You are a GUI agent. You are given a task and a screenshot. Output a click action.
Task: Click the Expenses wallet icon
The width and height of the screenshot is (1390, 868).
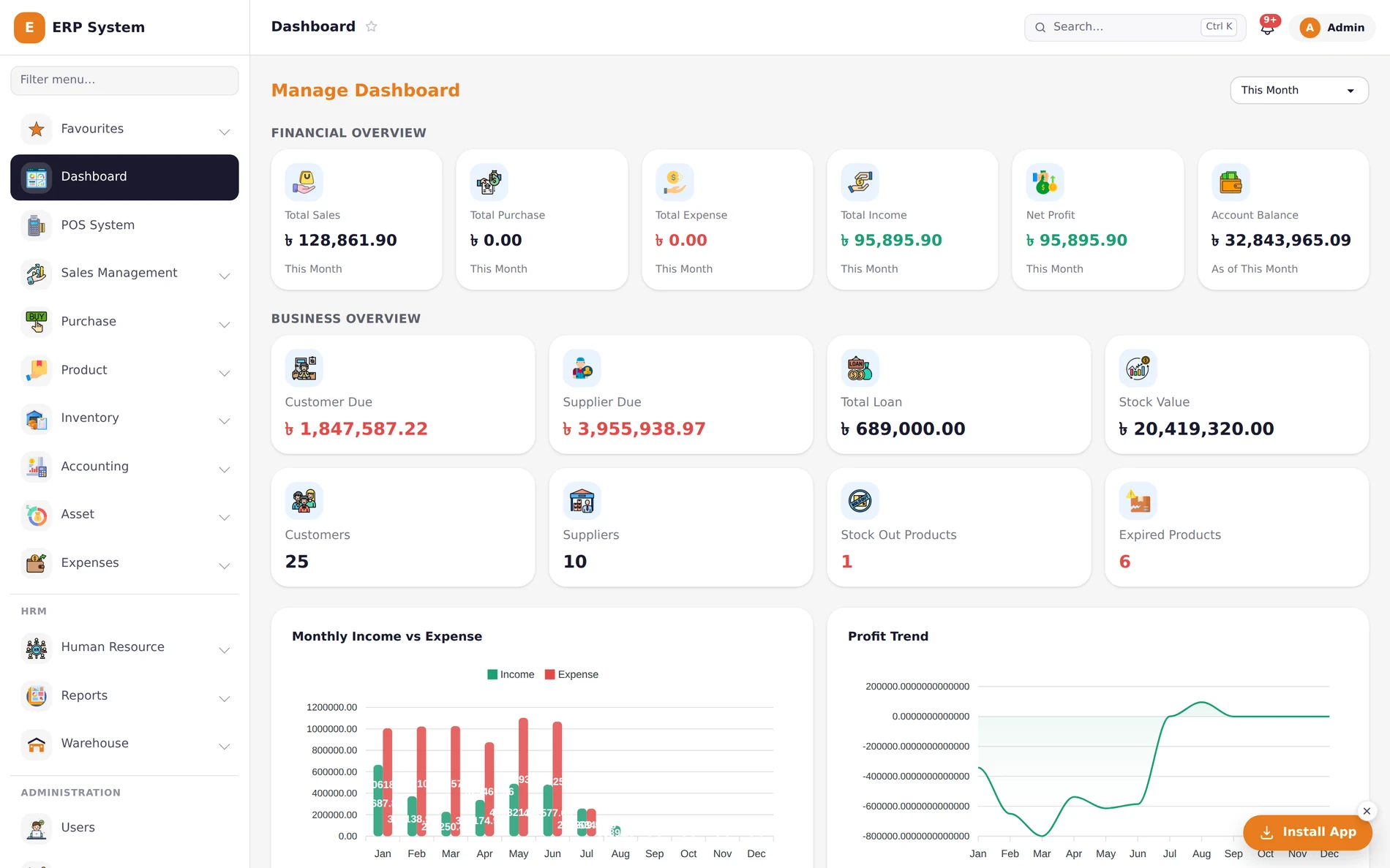coord(37,563)
